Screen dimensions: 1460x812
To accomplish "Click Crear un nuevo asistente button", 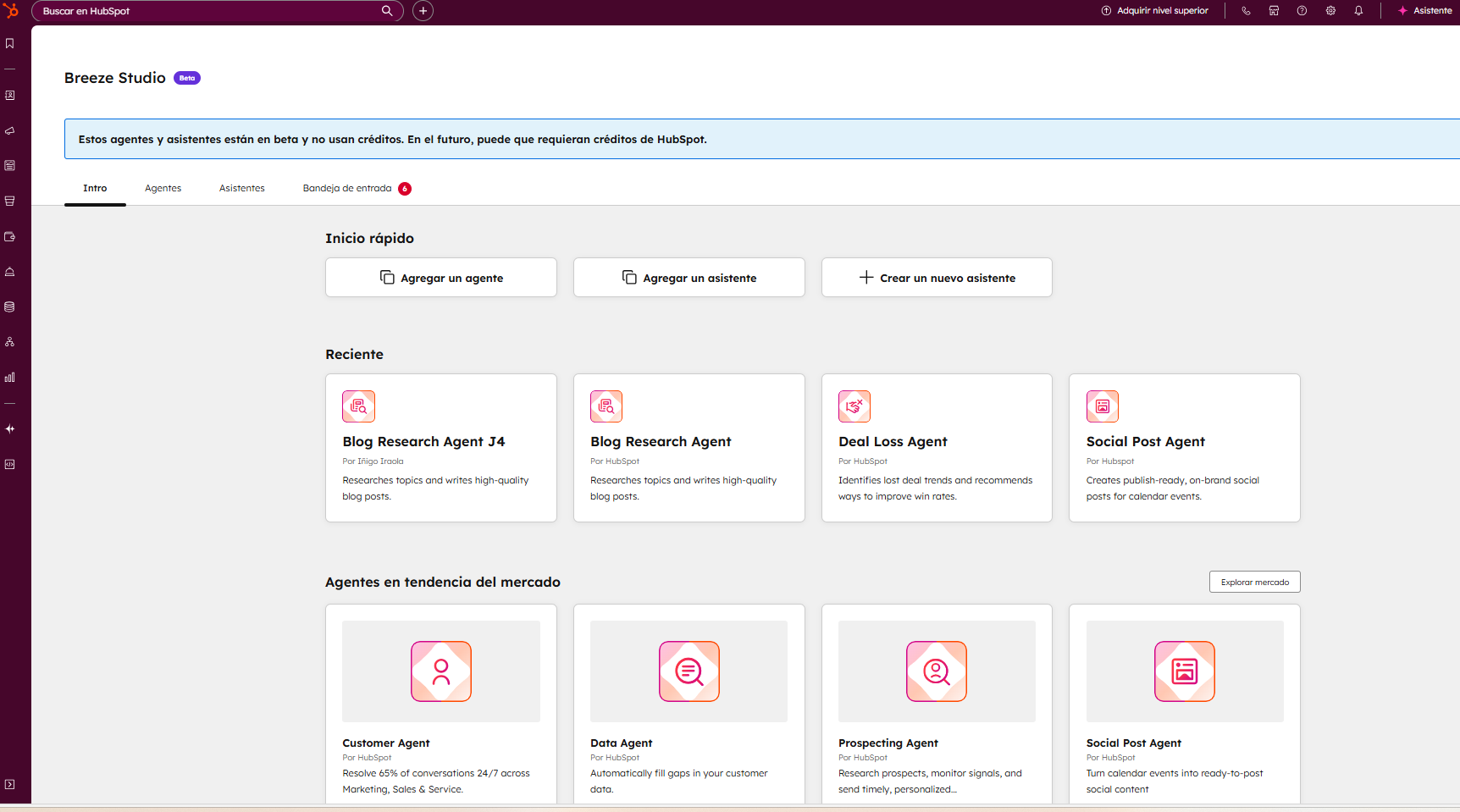I will (937, 278).
